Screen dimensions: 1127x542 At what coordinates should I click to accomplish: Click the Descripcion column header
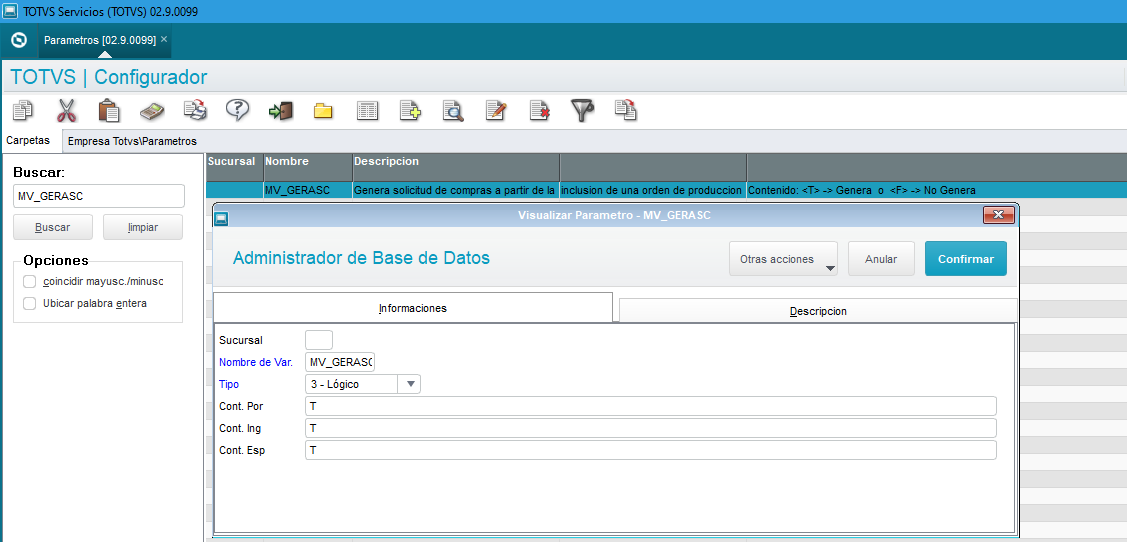[x=456, y=167]
